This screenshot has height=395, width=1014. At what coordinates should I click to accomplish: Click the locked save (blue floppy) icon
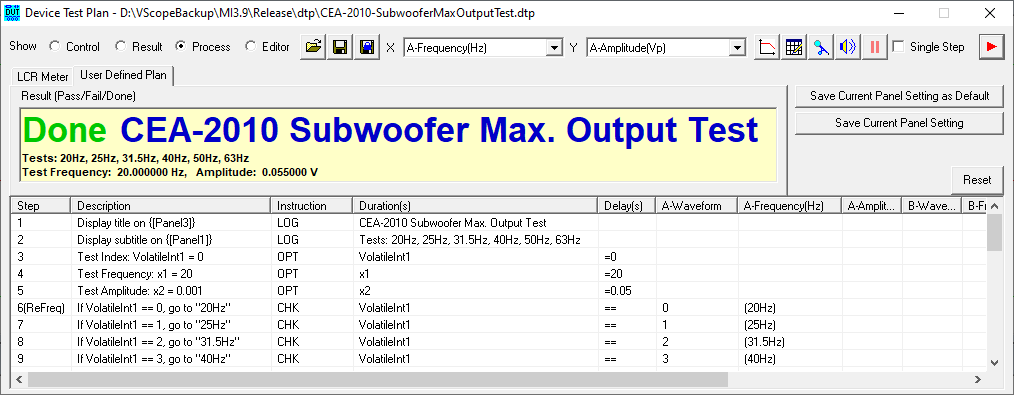(367, 47)
